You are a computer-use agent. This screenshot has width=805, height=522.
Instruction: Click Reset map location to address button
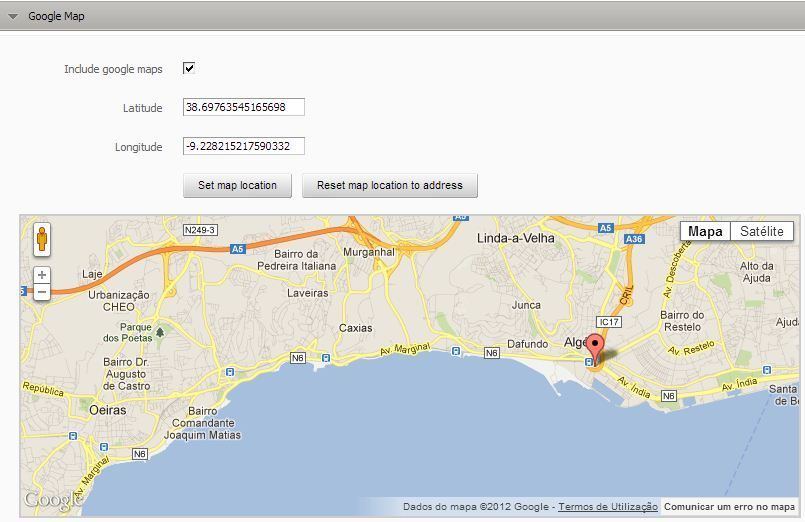[x=390, y=185]
